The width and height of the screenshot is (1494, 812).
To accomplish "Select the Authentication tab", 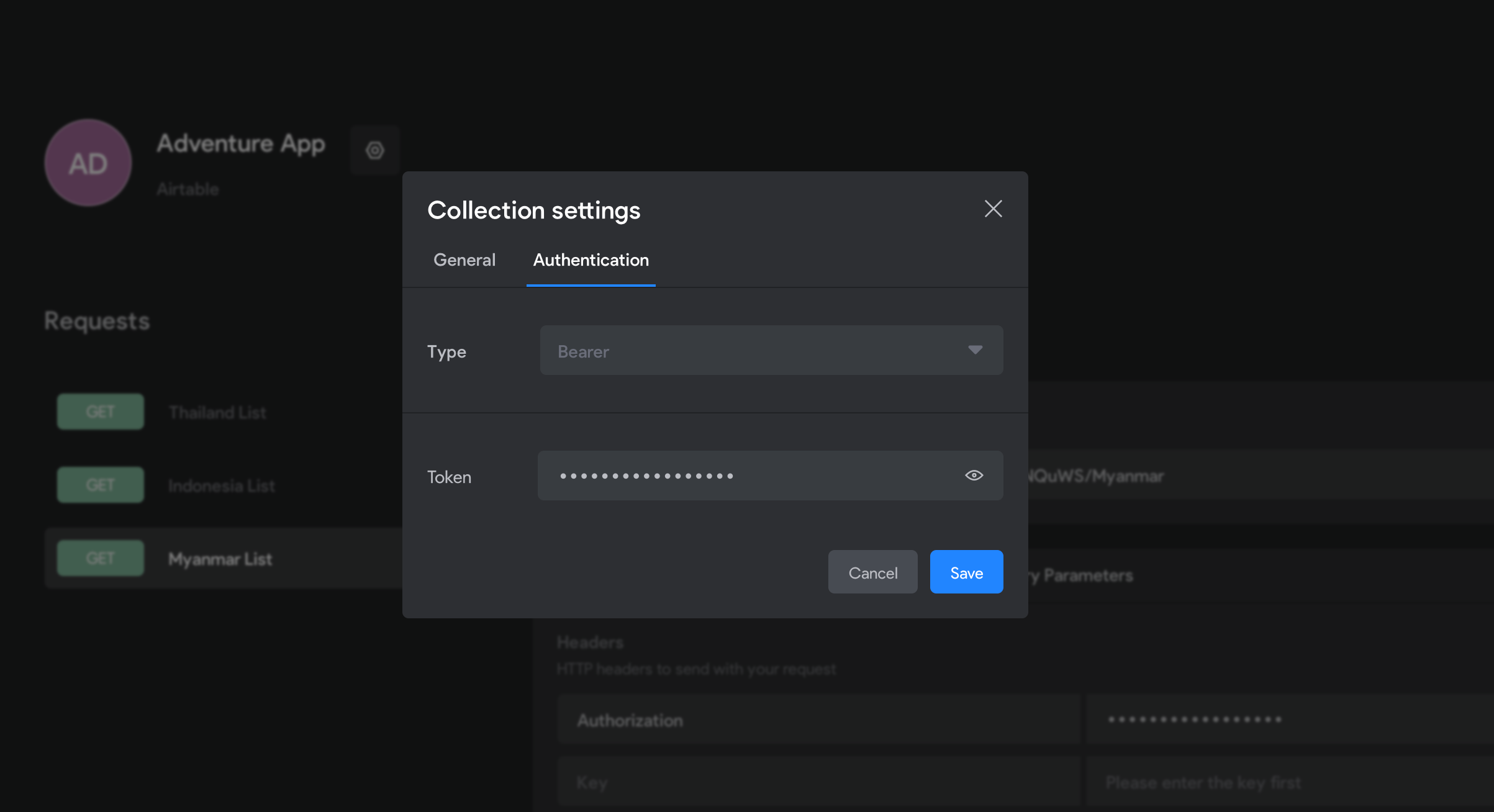I will coord(591,259).
